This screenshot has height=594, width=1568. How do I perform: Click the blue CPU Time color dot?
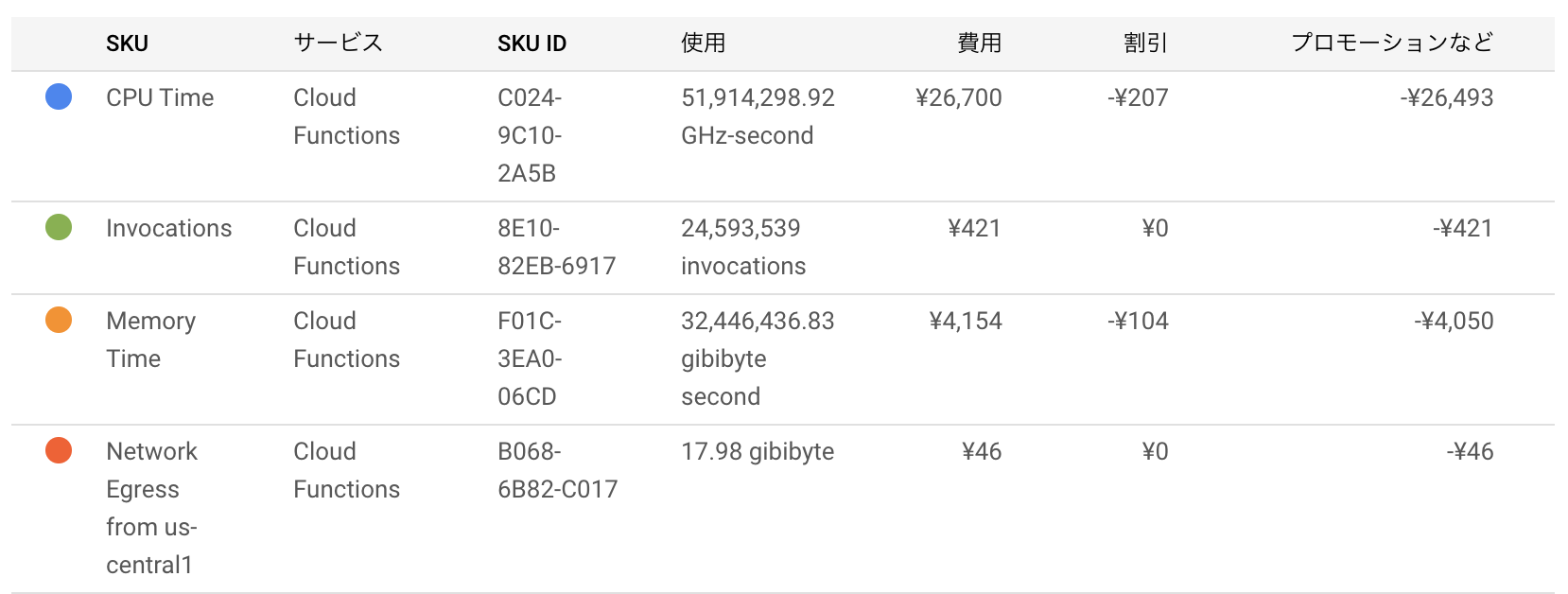pyautogui.click(x=59, y=96)
